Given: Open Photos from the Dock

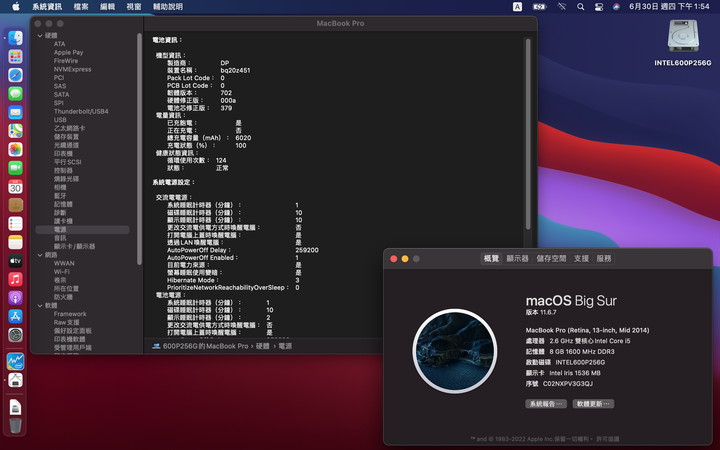Looking at the screenshot, I should pos(15,149).
